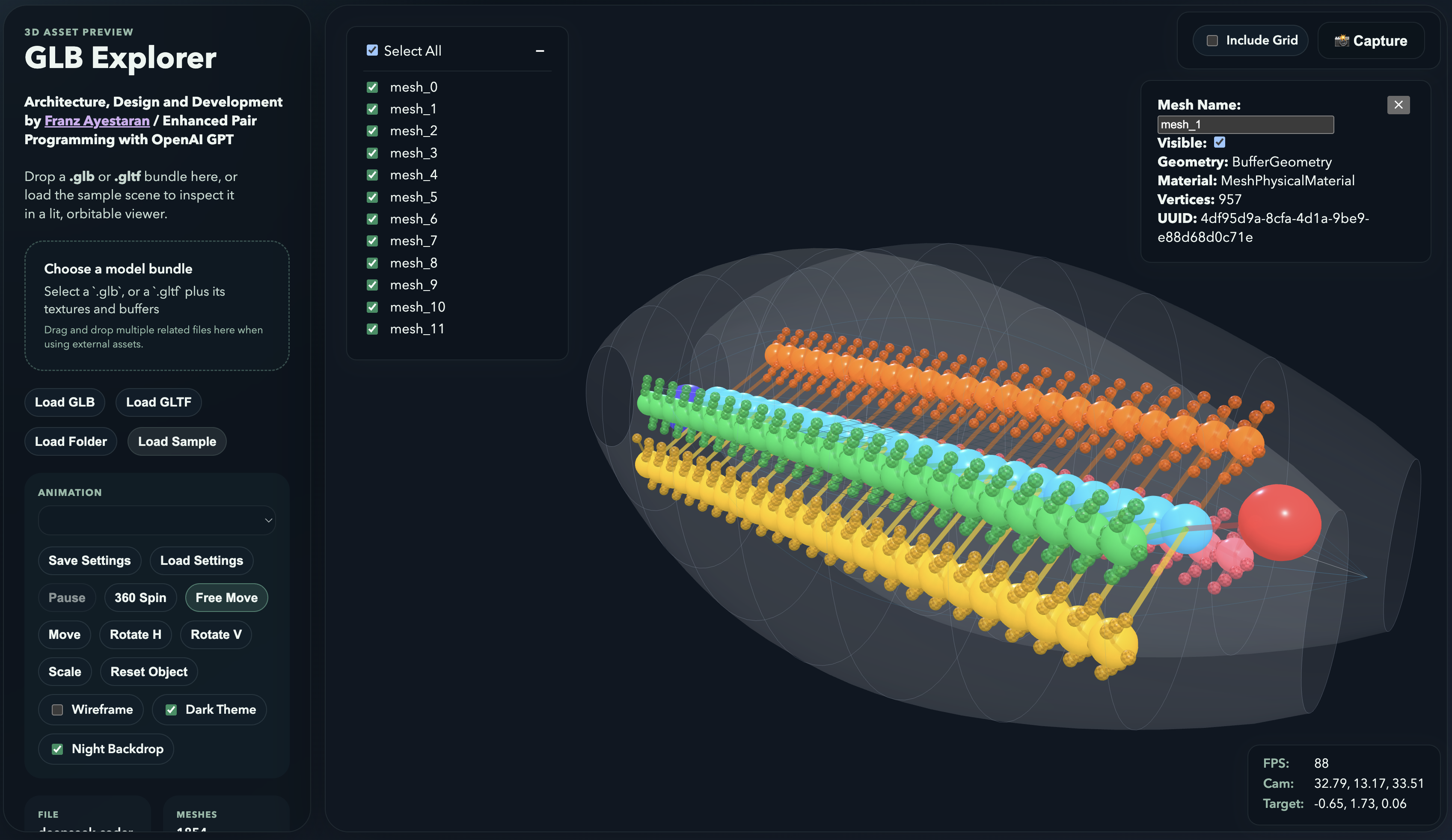Click the Load Sample button
This screenshot has width=1452, height=840.
(177, 441)
